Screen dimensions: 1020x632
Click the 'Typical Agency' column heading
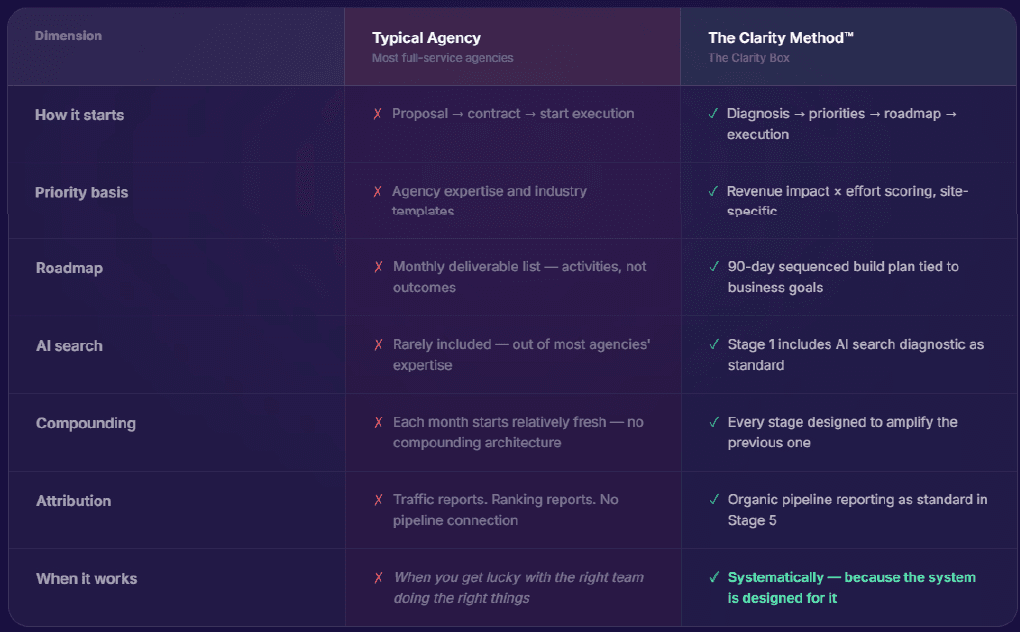tap(426, 38)
